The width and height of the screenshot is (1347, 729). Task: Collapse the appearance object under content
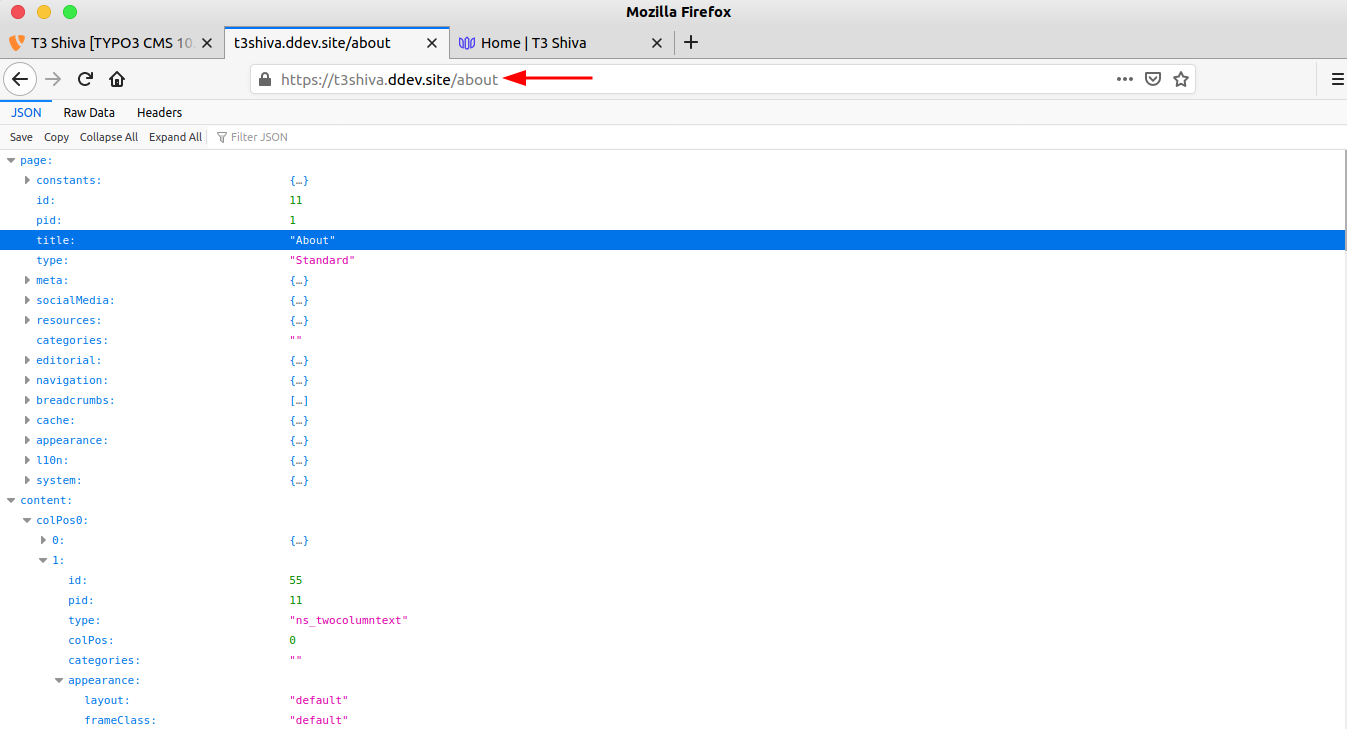59,680
